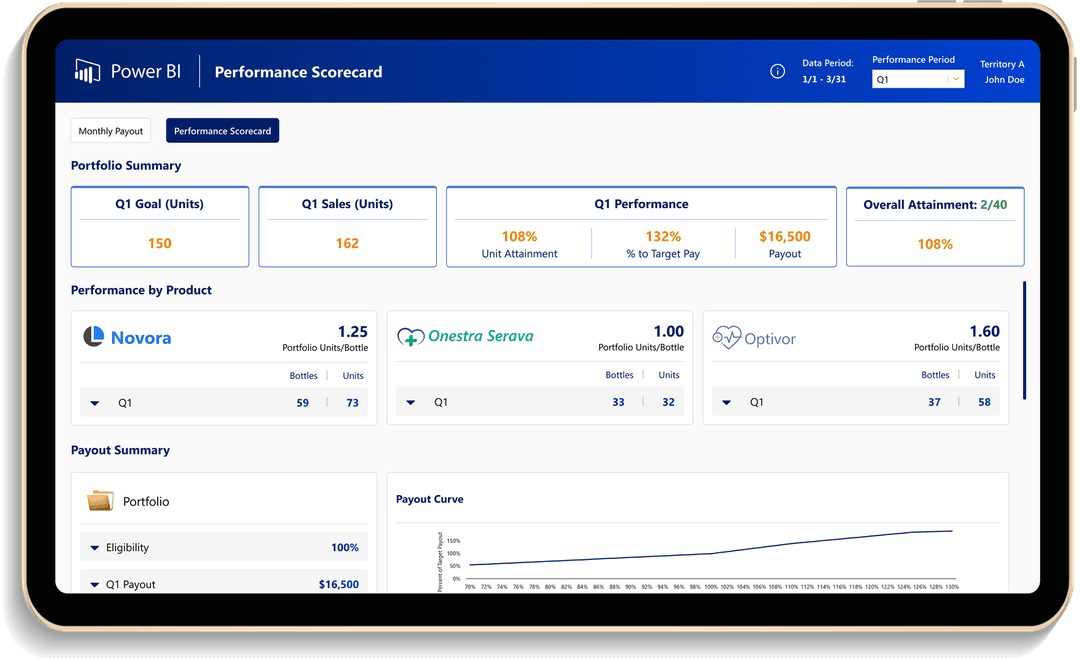
Task: Open the Performance Period Q1 dropdown
Action: pos(917,79)
